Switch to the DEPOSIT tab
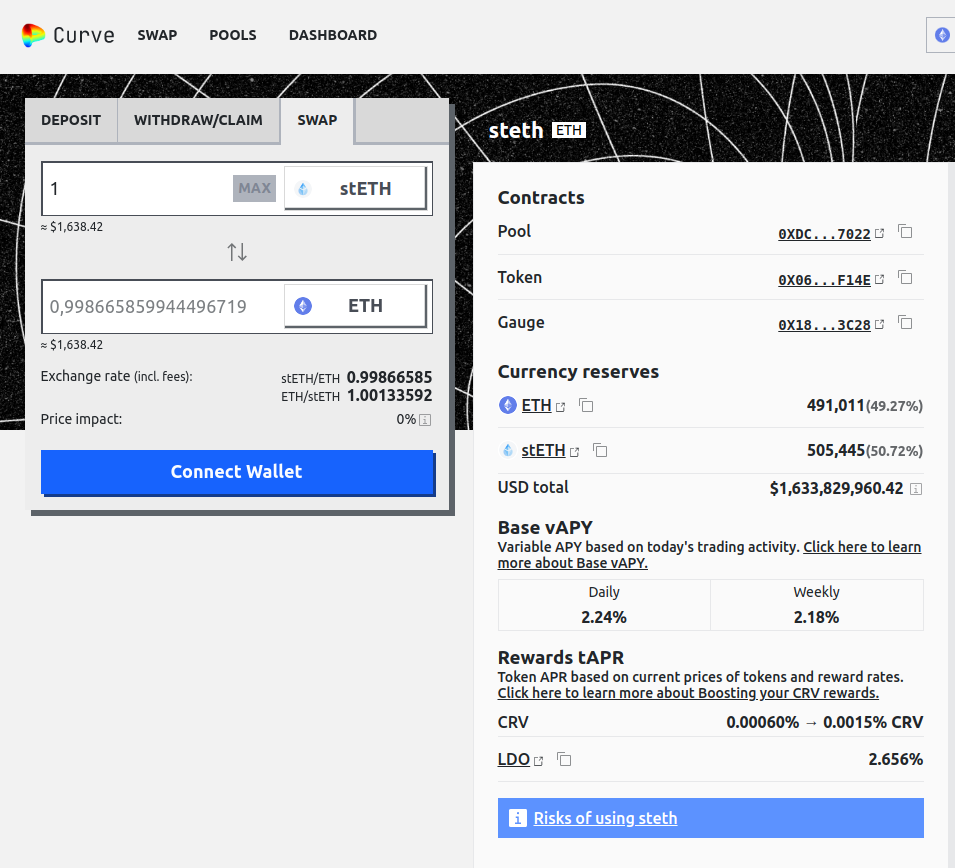The height and width of the screenshot is (868, 955). pyautogui.click(x=71, y=120)
